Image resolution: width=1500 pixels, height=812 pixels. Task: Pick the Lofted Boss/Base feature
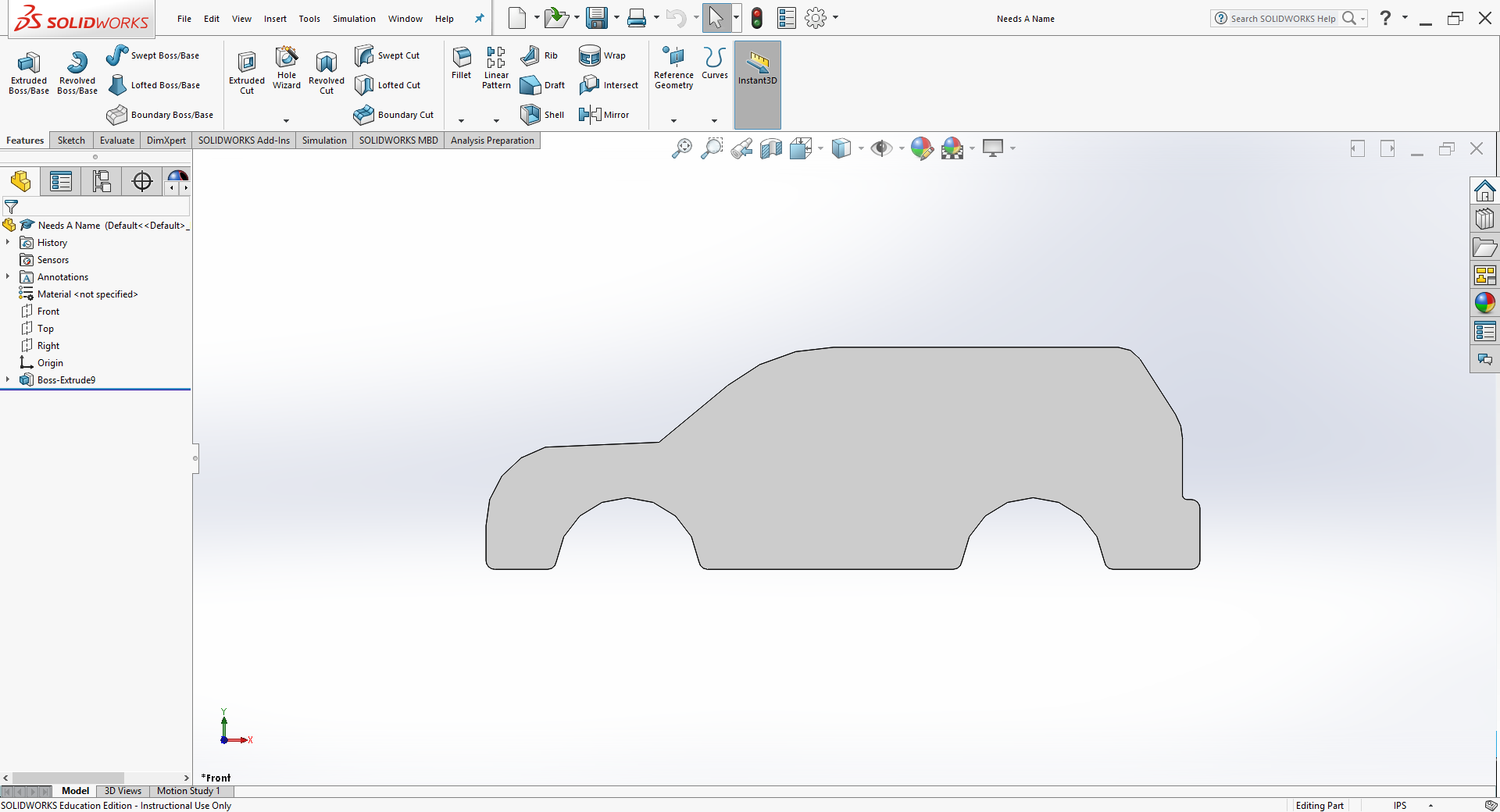155,85
